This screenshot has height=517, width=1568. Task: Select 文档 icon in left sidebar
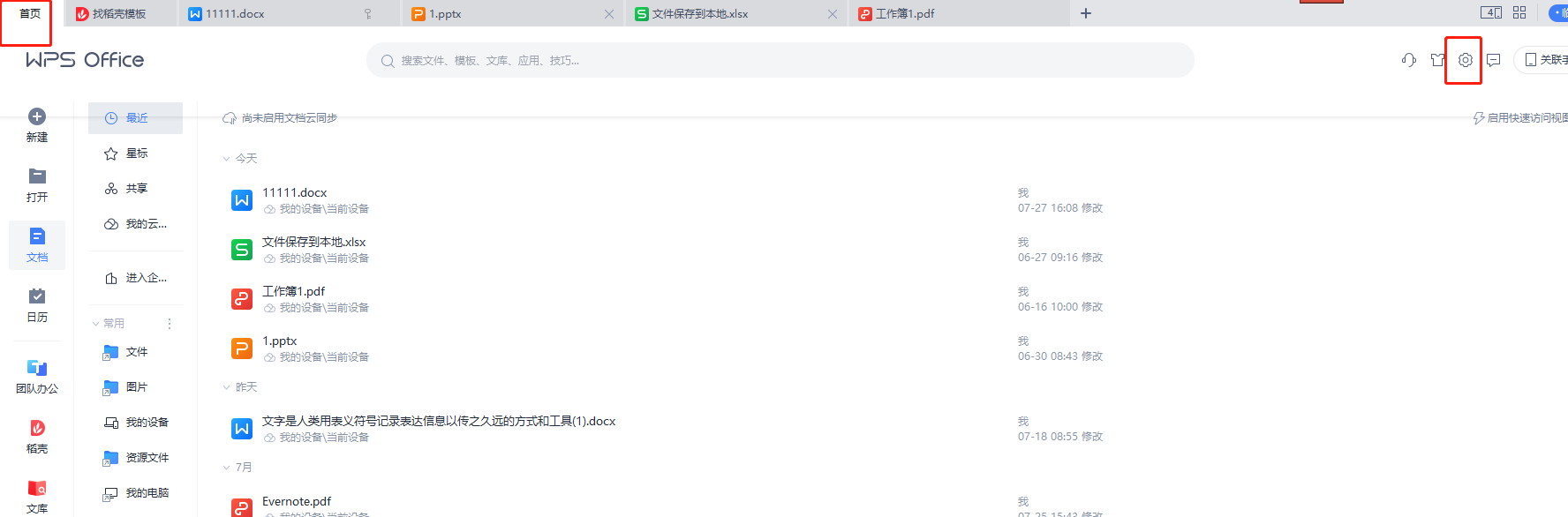click(x=37, y=236)
